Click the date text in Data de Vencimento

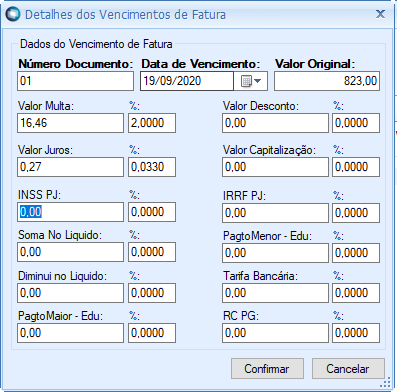172,81
